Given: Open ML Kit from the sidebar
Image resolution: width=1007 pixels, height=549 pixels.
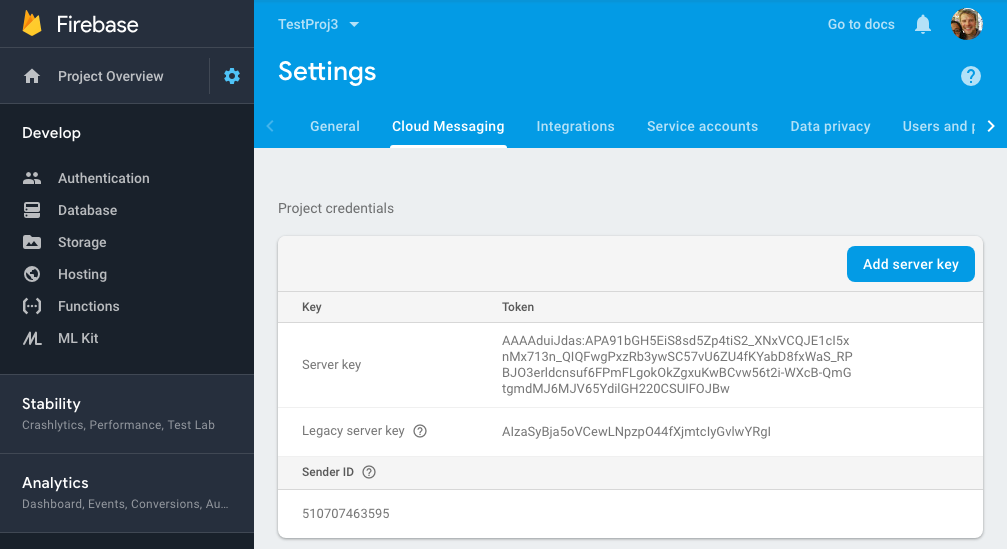Looking at the screenshot, I should coord(78,338).
